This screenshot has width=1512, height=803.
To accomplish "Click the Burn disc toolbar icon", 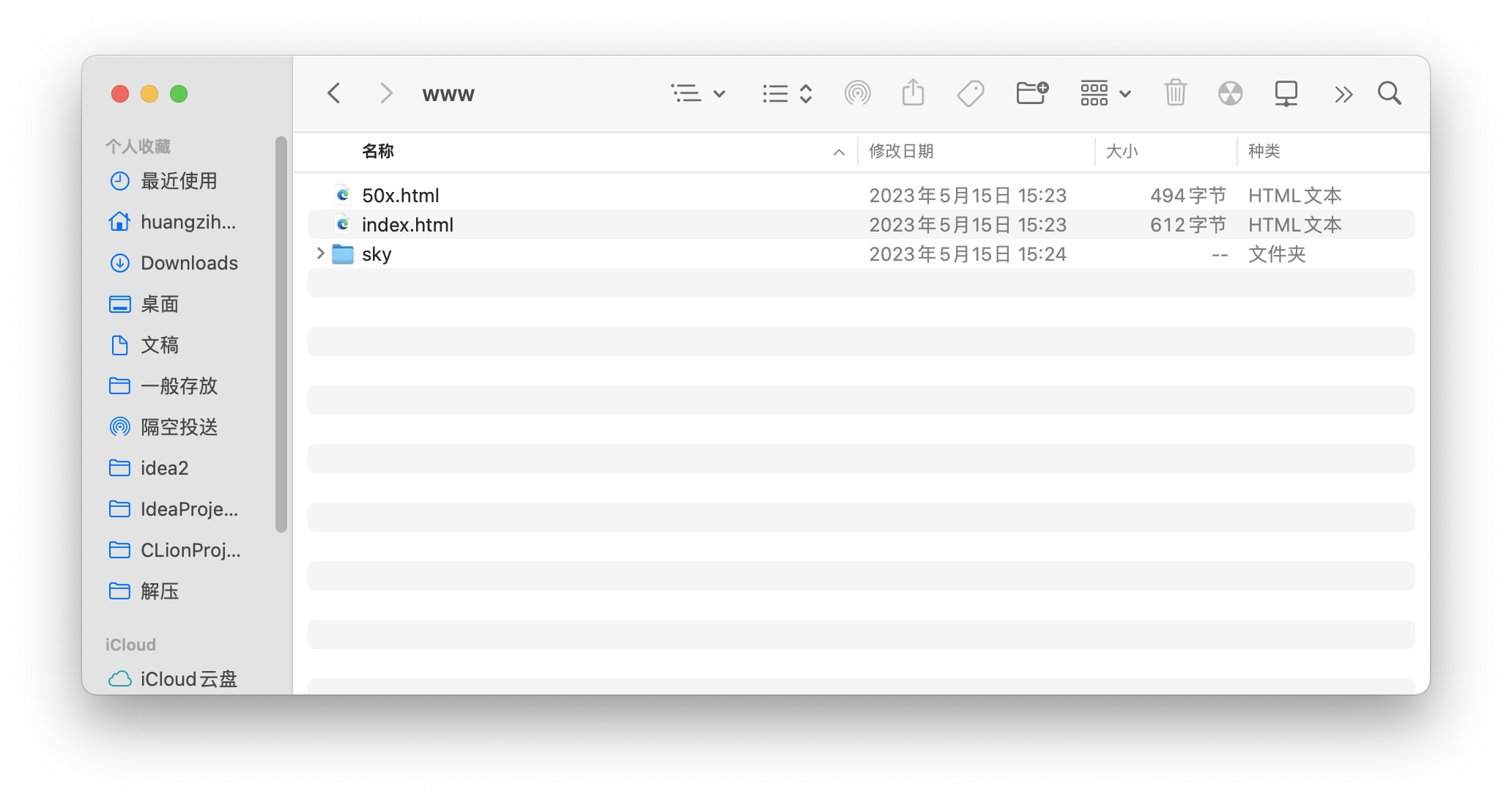I will (x=1230, y=93).
